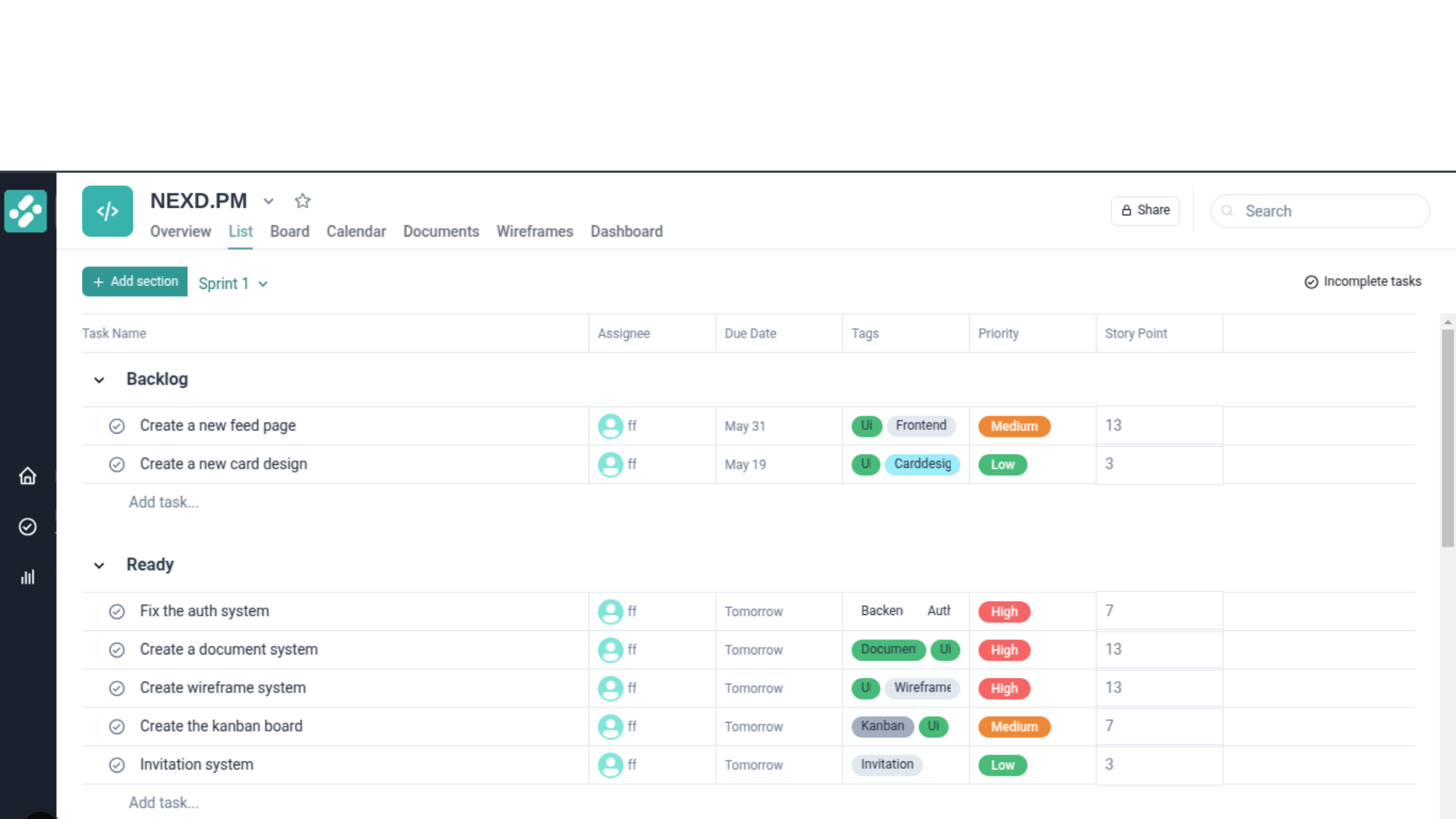Open the app logo in sidebar
This screenshot has width=1456, height=819.
click(x=26, y=211)
